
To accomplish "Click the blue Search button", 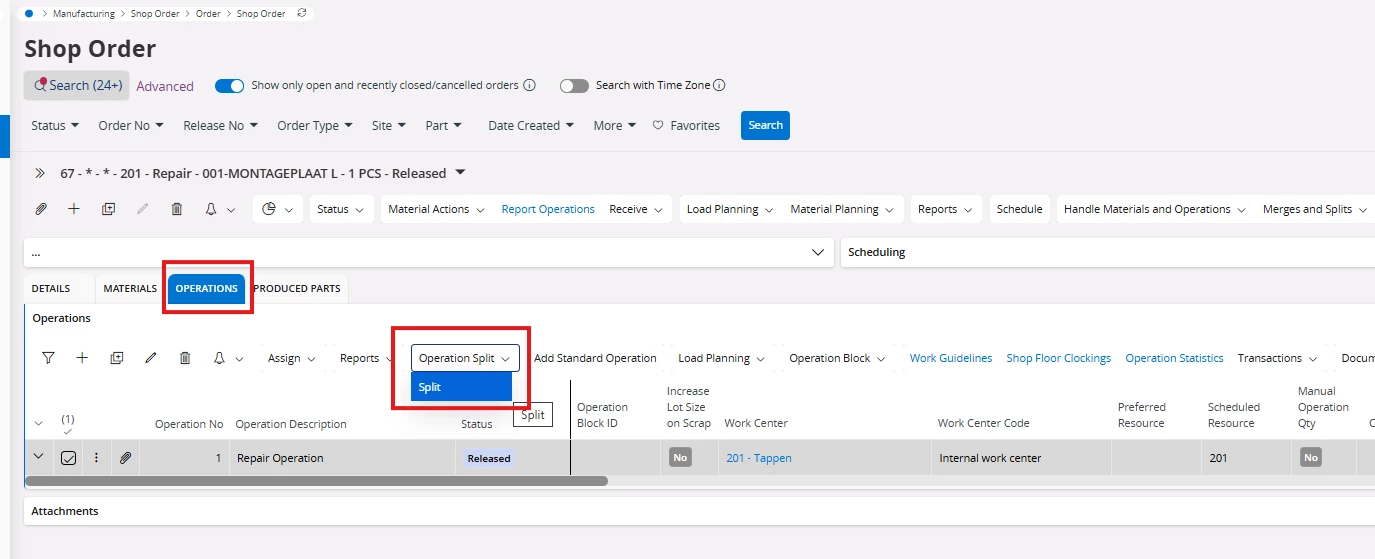I will pos(765,125).
